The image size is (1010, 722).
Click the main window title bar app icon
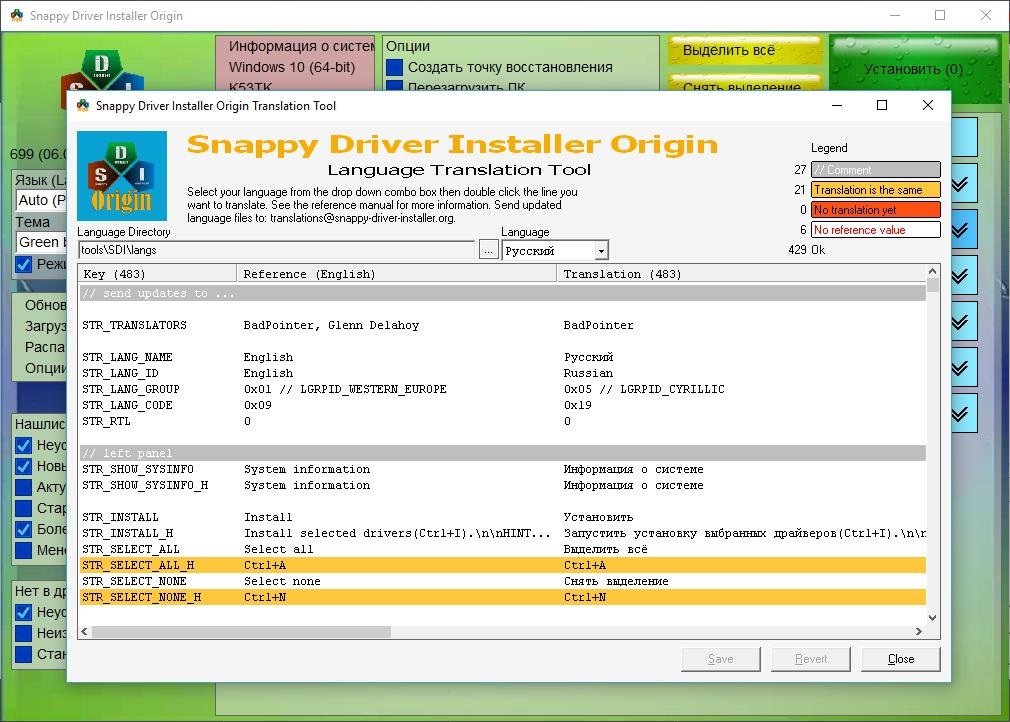(x=16, y=16)
